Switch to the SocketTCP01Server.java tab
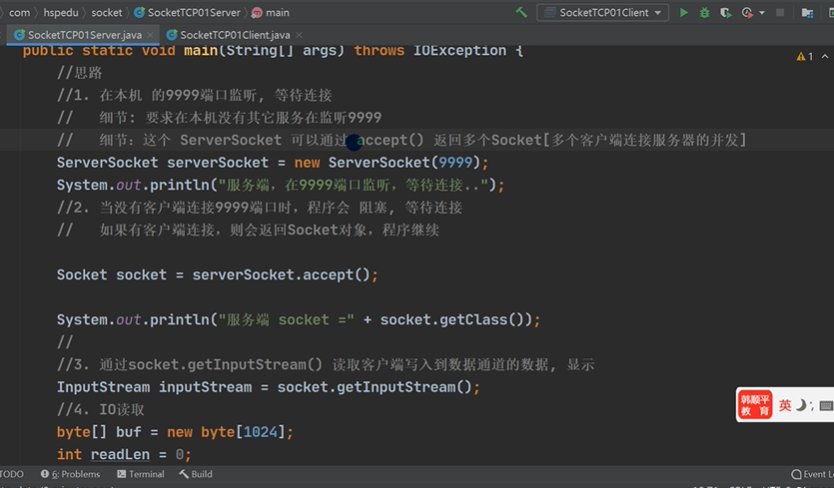Screen dimensions: 834x488 pyautogui.click(x=85, y=35)
